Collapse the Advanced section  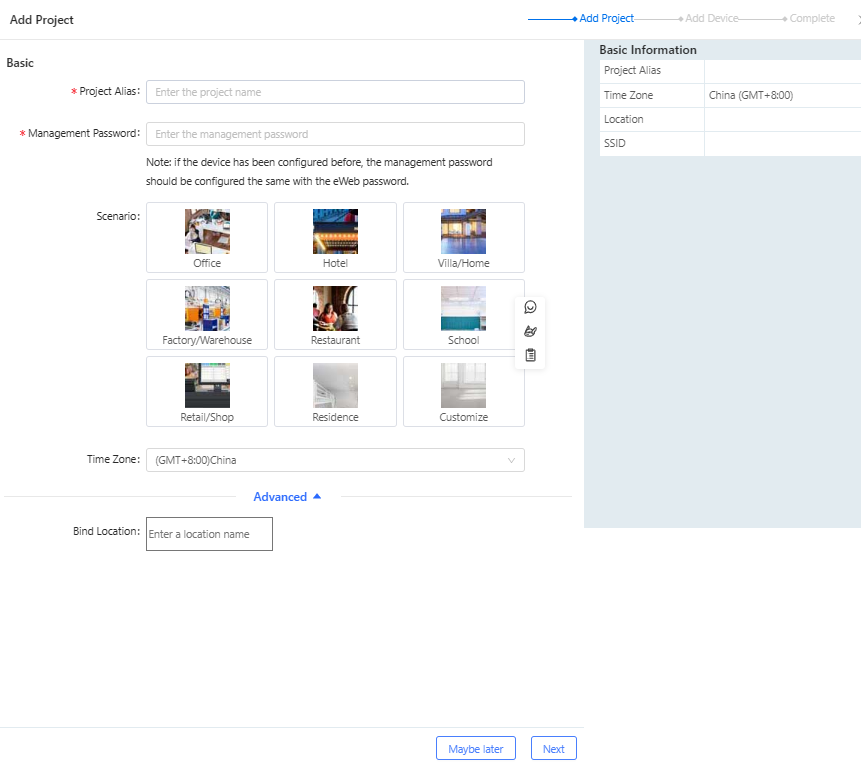pyautogui.click(x=287, y=497)
